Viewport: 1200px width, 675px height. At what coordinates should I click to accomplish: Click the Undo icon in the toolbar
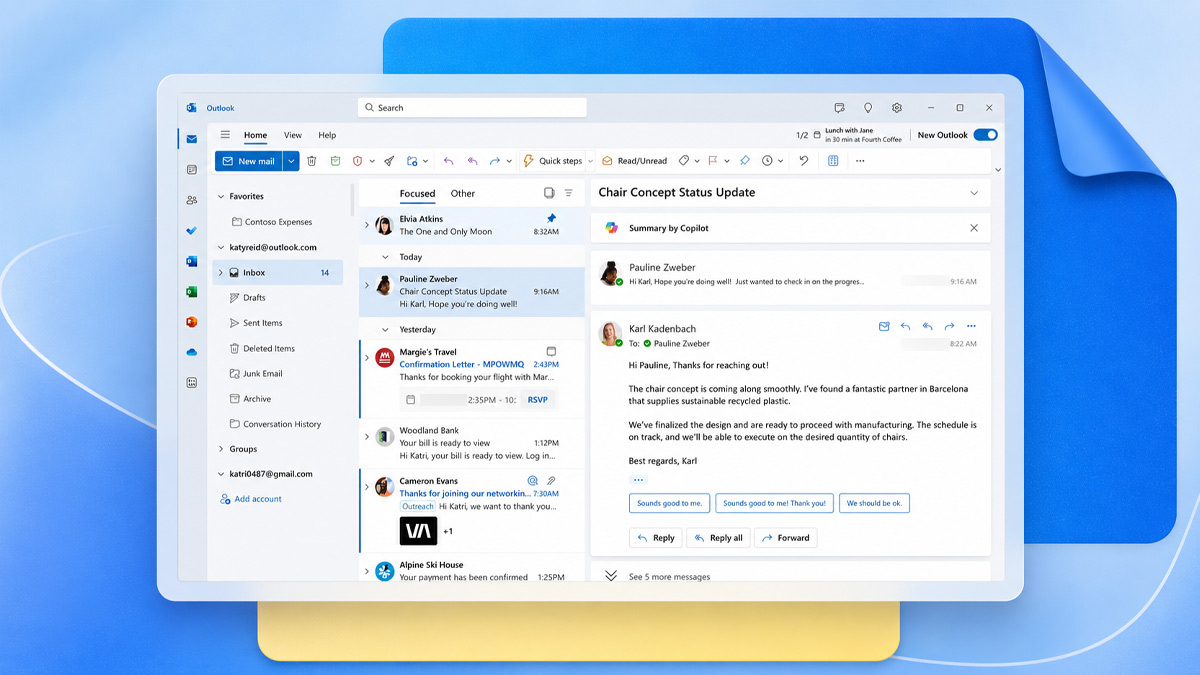point(803,161)
